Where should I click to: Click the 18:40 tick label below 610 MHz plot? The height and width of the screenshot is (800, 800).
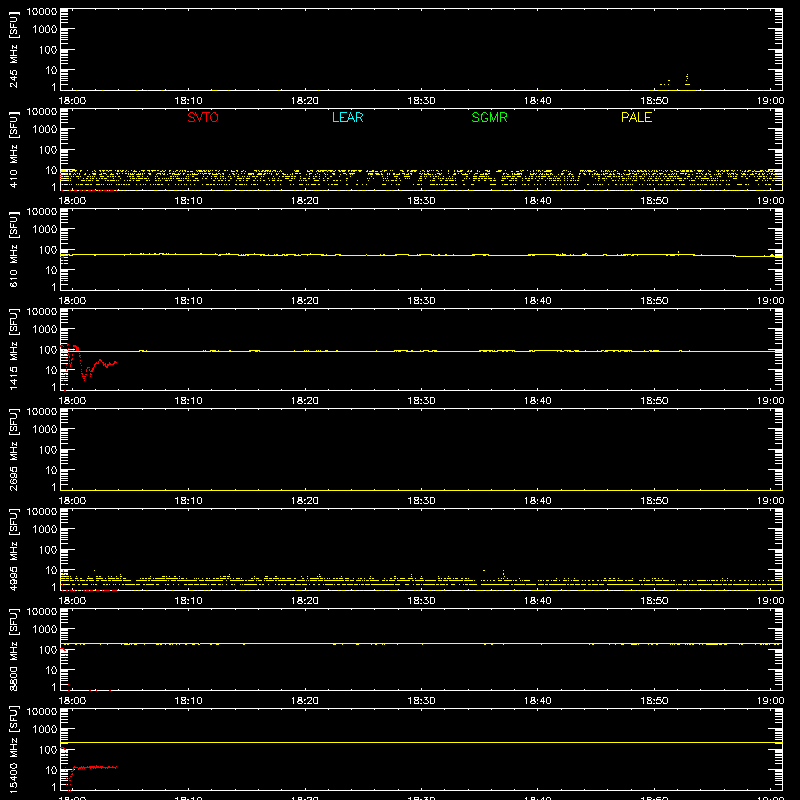coord(537,301)
